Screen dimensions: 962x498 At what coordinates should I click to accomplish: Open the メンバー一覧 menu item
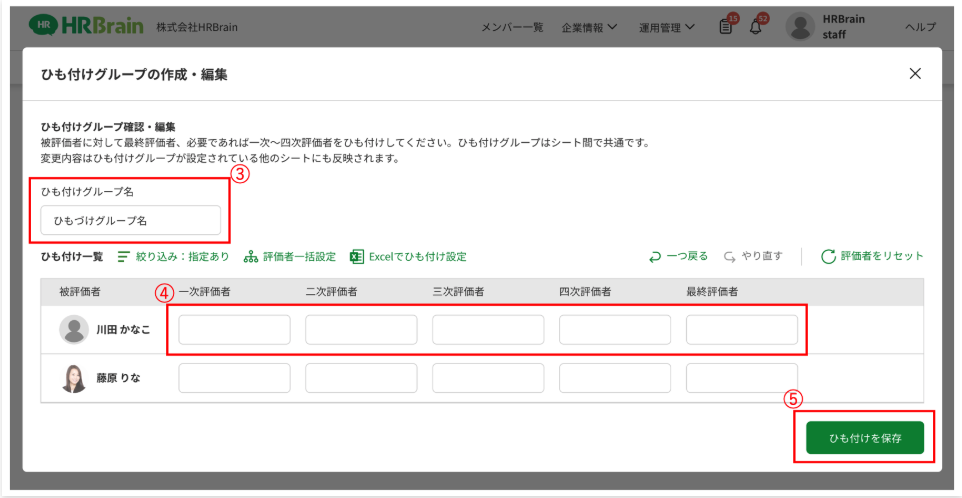tap(512, 27)
